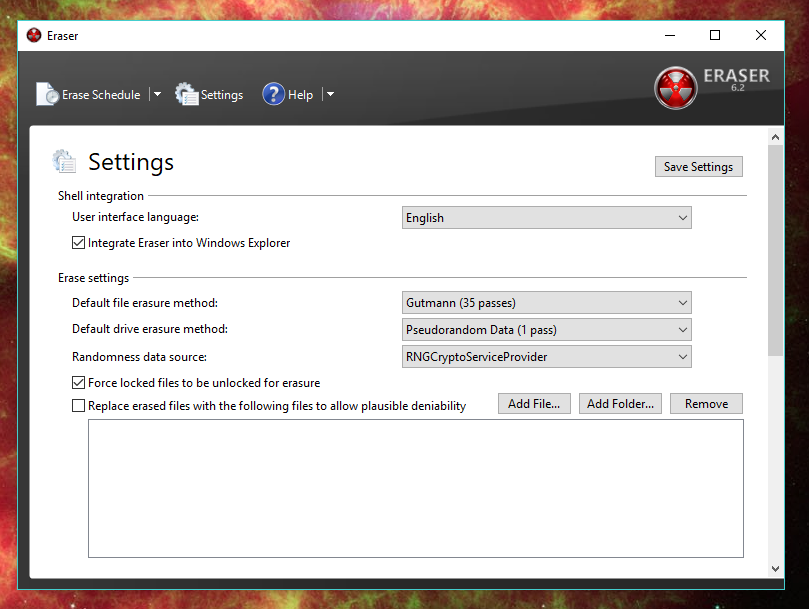Image resolution: width=809 pixels, height=609 pixels.
Task: Click the Eraser radioactive logo
Action: click(675, 88)
